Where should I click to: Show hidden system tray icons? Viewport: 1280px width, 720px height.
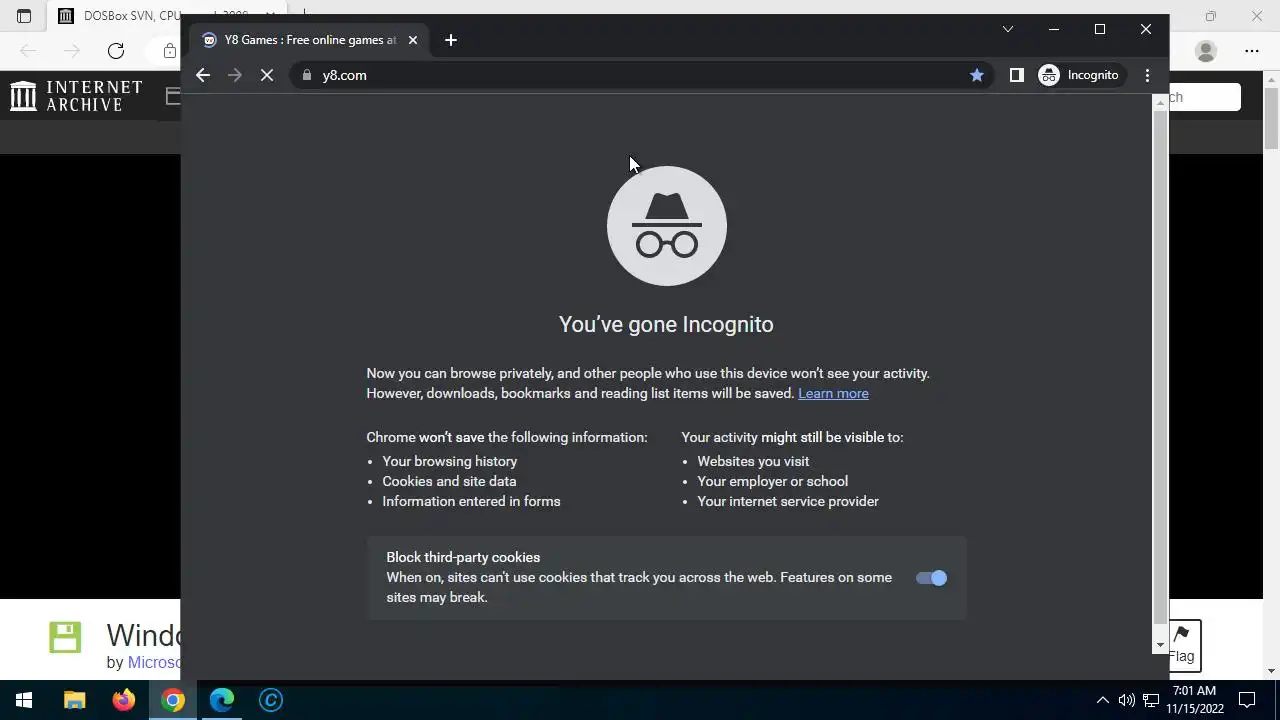[1102, 700]
